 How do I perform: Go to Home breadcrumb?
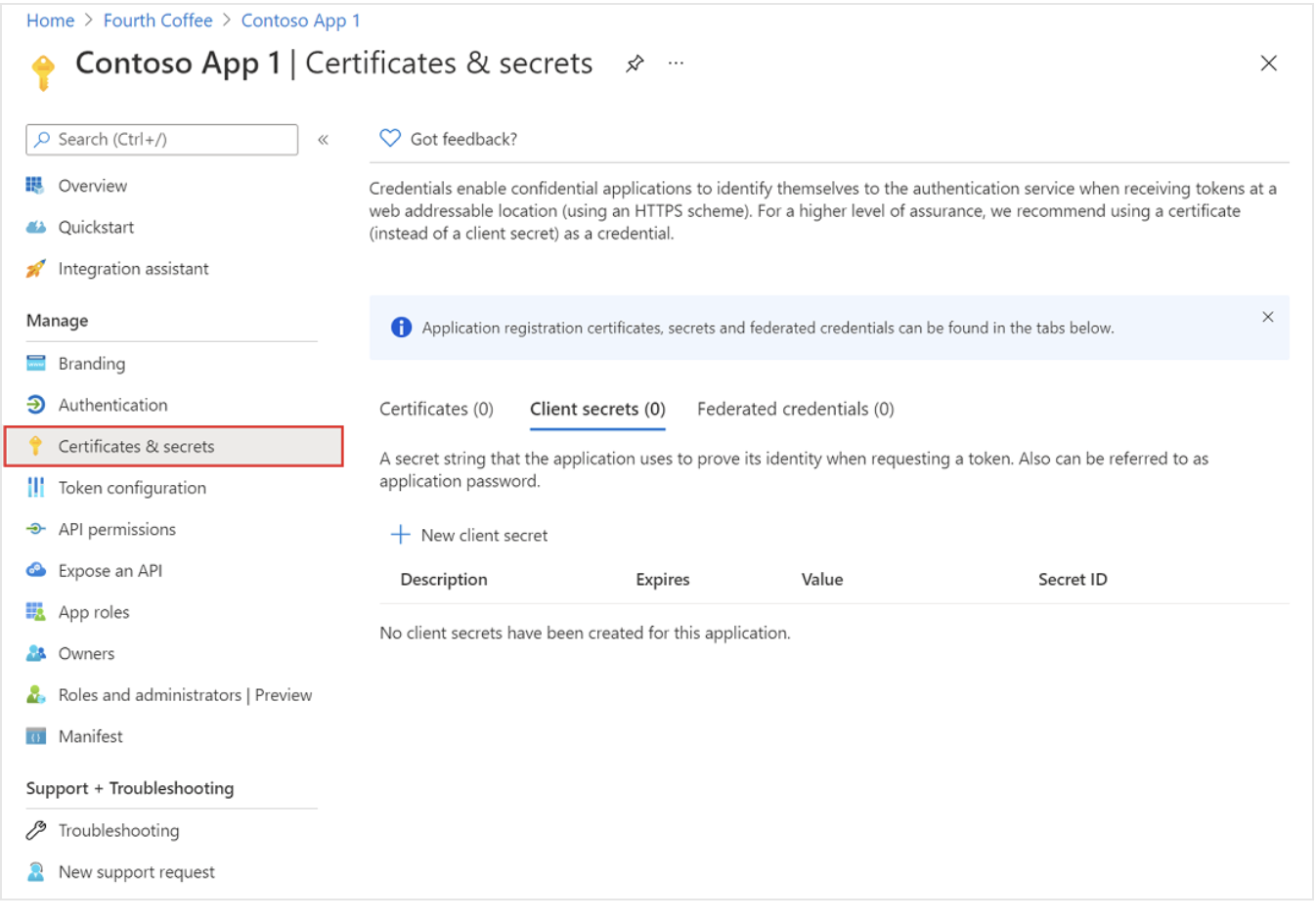click(51, 21)
